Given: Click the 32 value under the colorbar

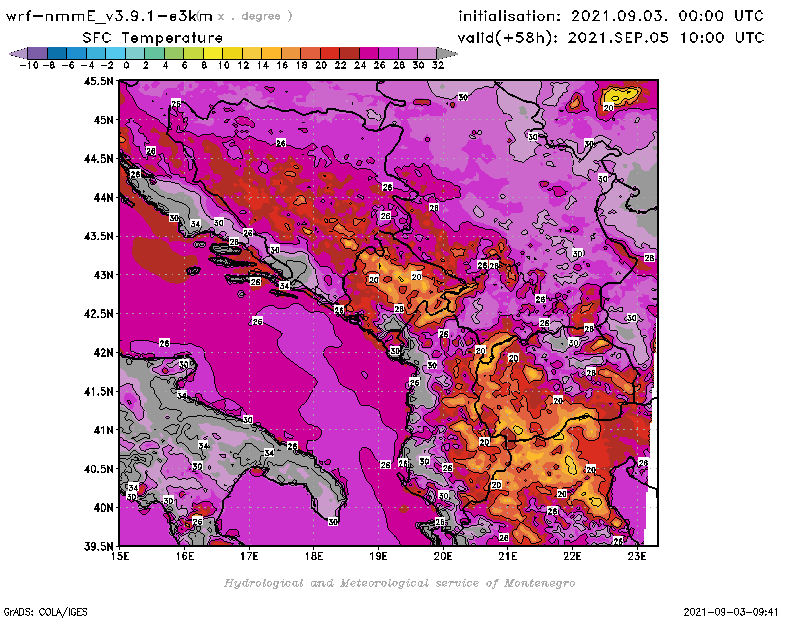Looking at the screenshot, I should (x=438, y=65).
